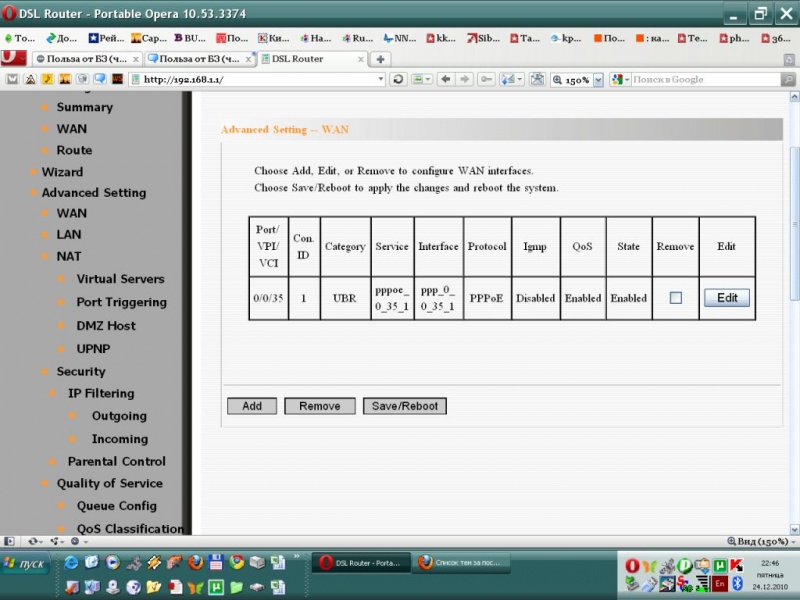Click the Add button
This screenshot has width=800, height=600.
point(252,406)
